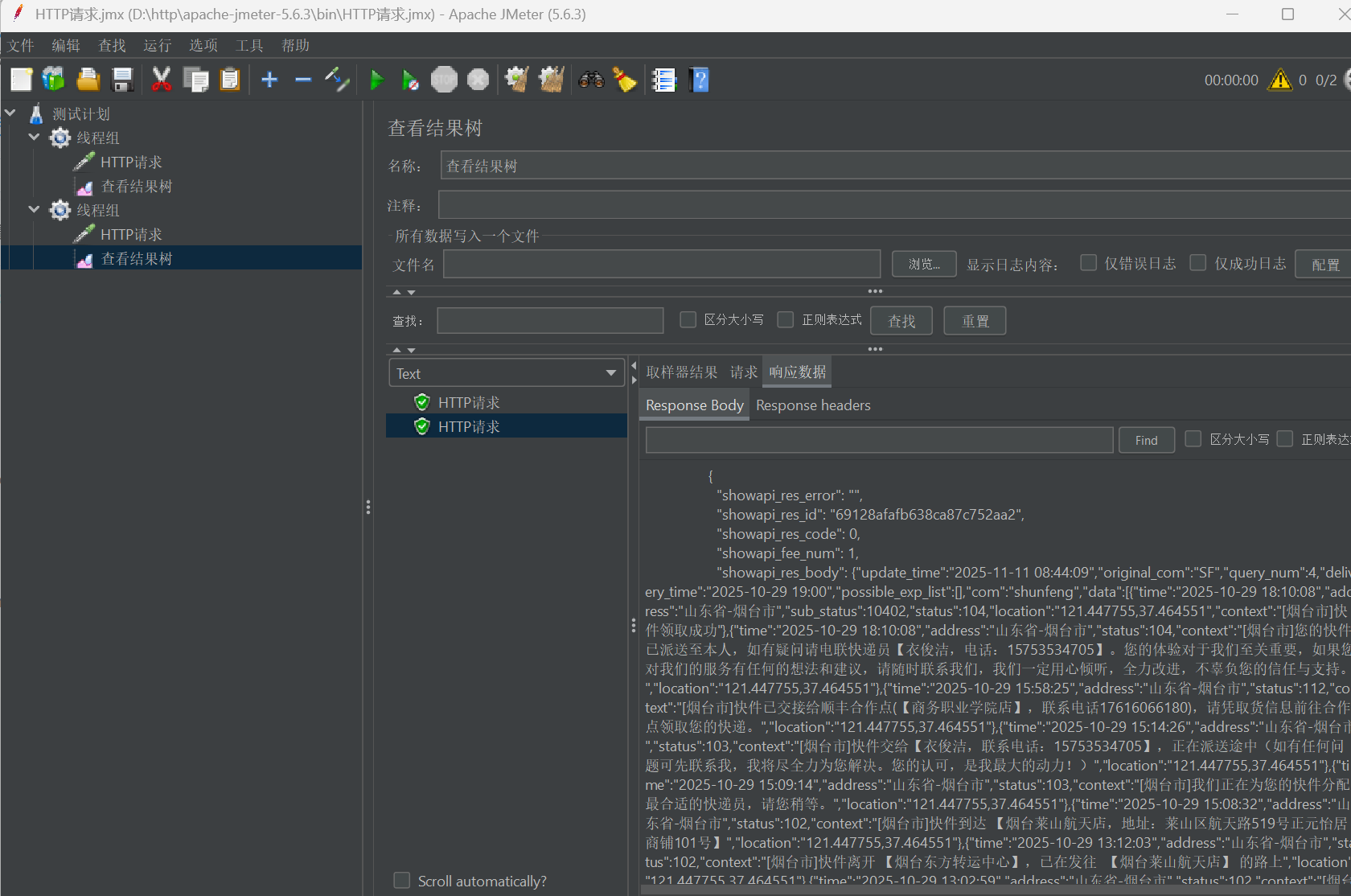
Task: Cut the selected element with the scissors icon
Action: click(x=161, y=80)
